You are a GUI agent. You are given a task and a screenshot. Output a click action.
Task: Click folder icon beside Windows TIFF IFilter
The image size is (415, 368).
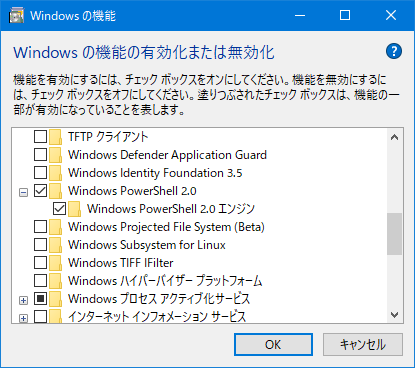pyautogui.click(x=55, y=263)
